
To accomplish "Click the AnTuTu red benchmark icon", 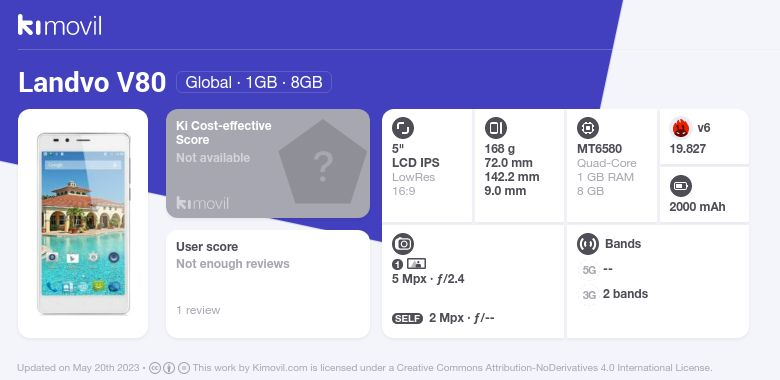I will coord(681,128).
